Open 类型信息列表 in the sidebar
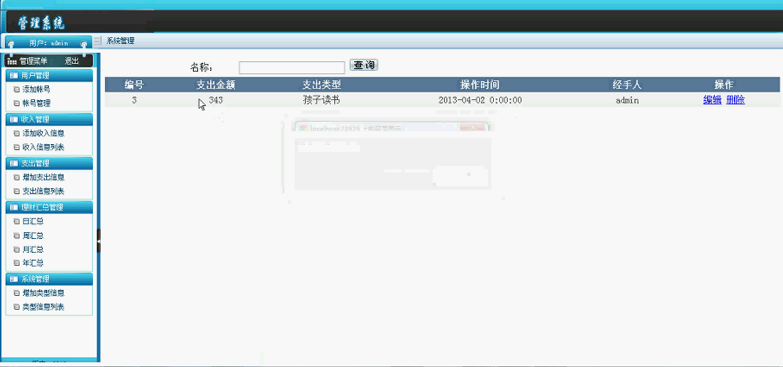Image resolution: width=783 pixels, height=367 pixels. [43, 307]
